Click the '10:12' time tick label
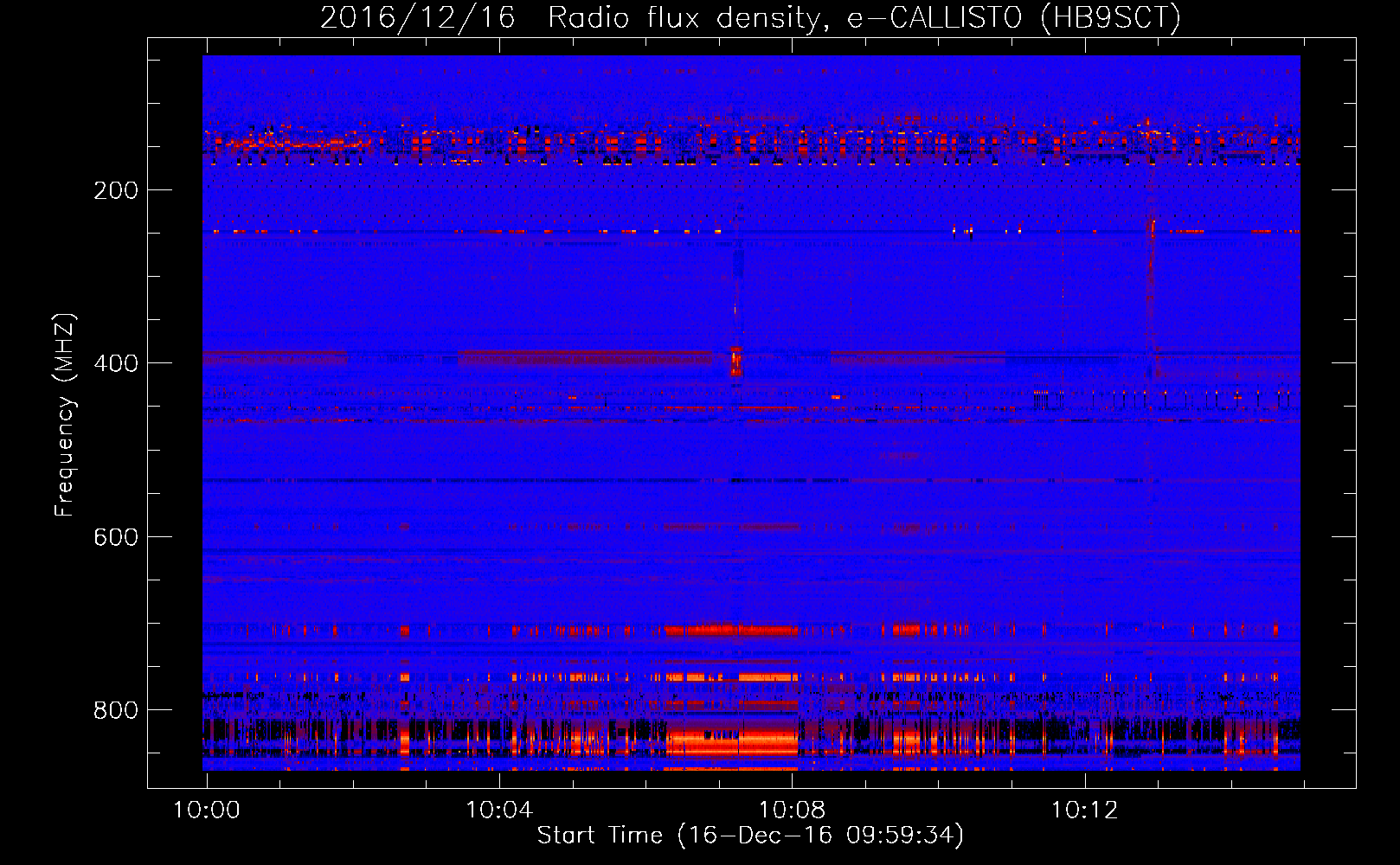This screenshot has height=865, width=1400. coord(1084,810)
